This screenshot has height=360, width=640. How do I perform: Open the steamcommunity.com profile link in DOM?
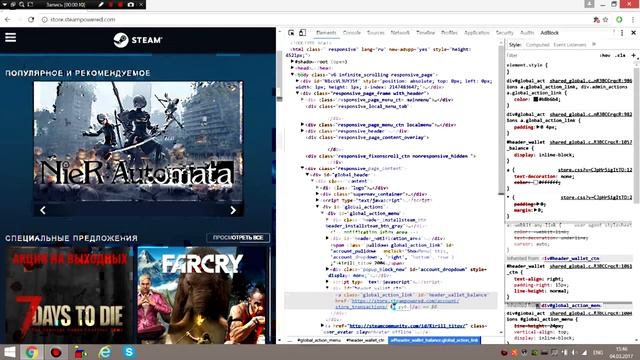[x=407, y=326]
